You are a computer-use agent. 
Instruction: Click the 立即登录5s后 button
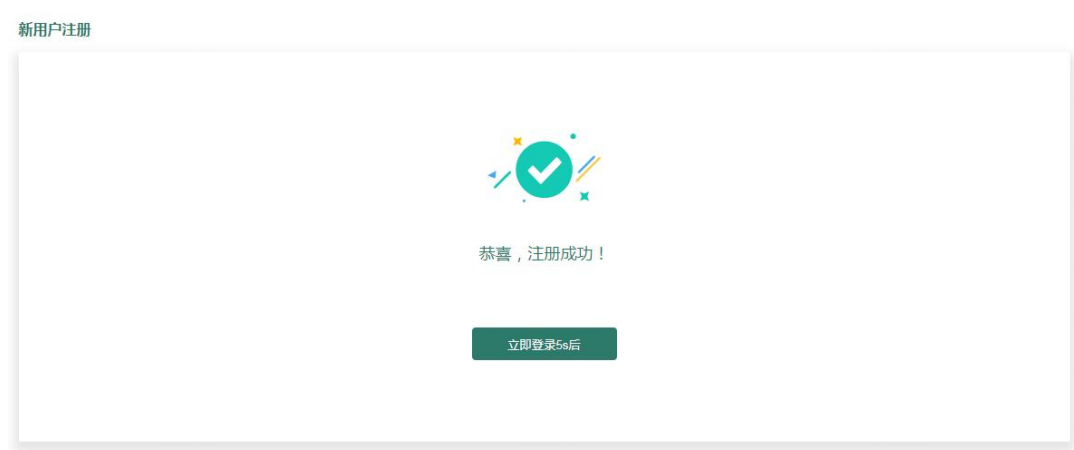544,344
